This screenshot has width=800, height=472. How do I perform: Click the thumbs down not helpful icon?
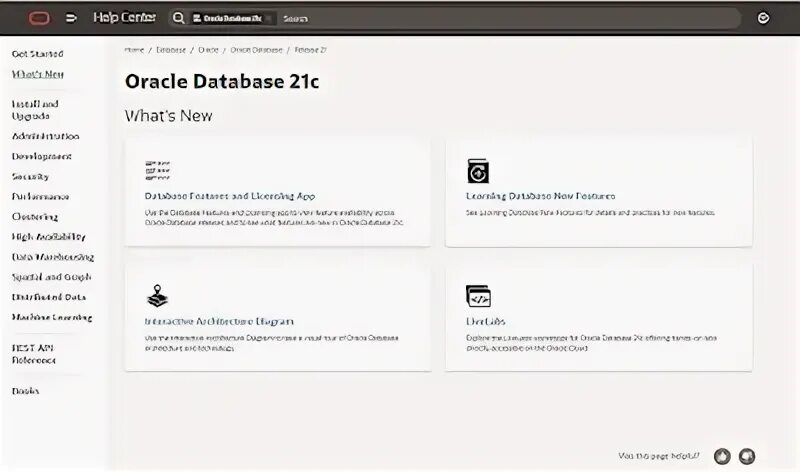click(747, 456)
